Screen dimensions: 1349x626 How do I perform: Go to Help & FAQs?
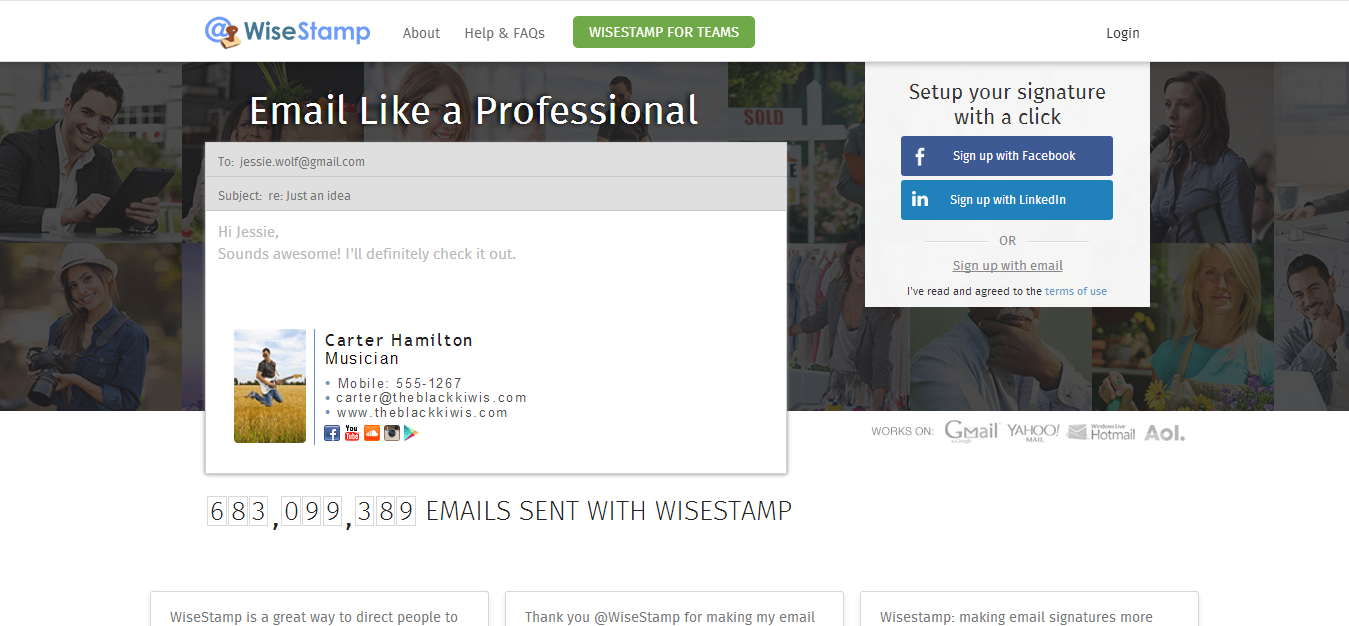pos(505,33)
